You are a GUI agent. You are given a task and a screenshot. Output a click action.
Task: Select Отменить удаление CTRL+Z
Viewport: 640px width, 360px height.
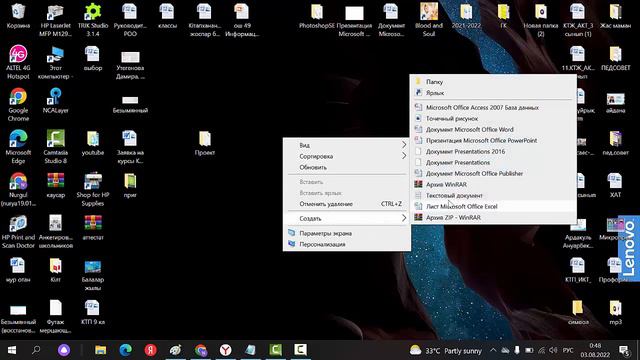click(347, 204)
